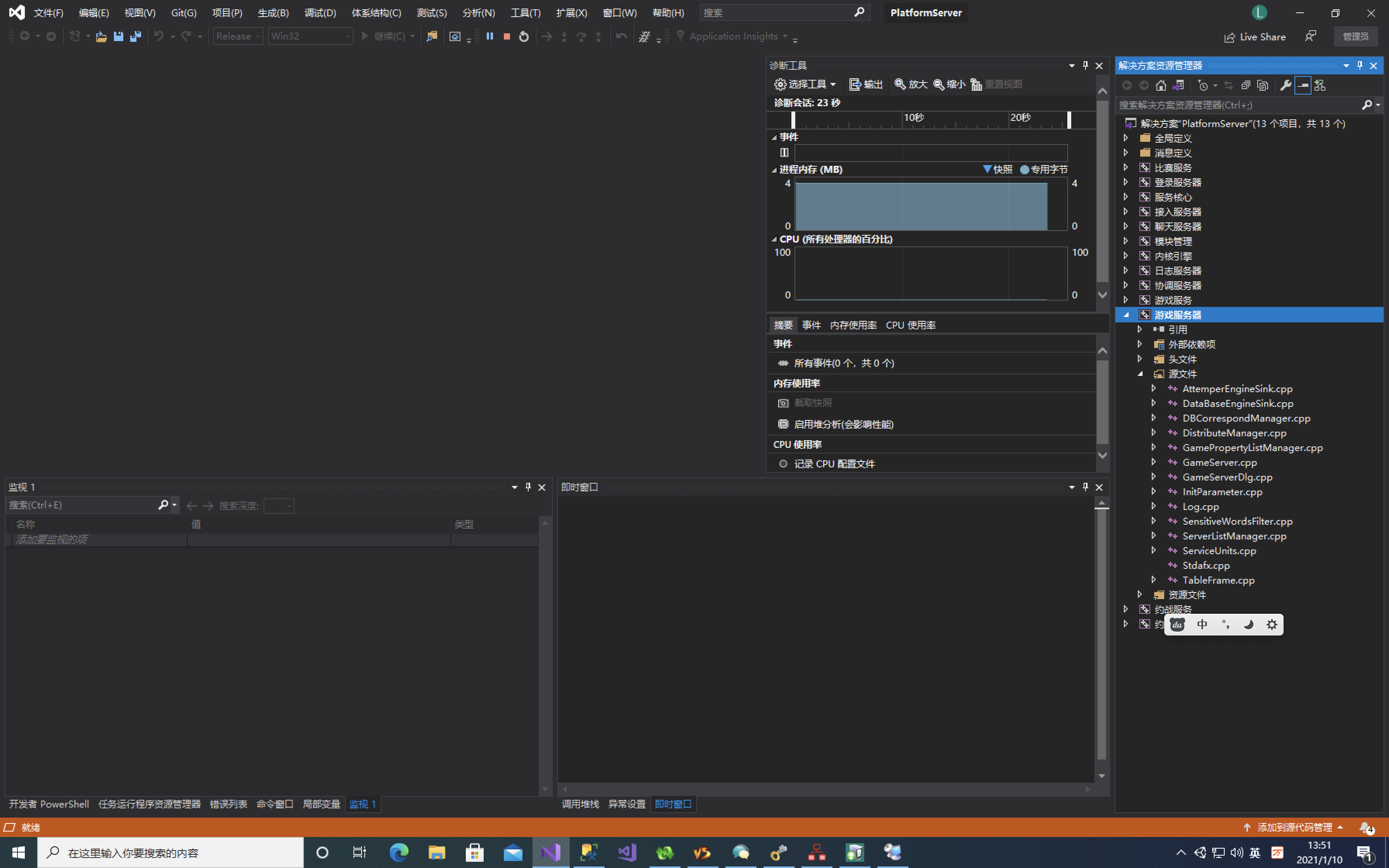Collapse the 源文件 folder
The width and height of the screenshot is (1389, 868).
1140,374
